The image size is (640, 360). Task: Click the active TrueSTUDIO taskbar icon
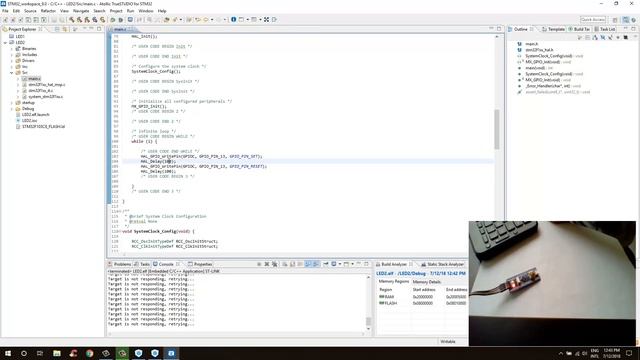coord(171,353)
